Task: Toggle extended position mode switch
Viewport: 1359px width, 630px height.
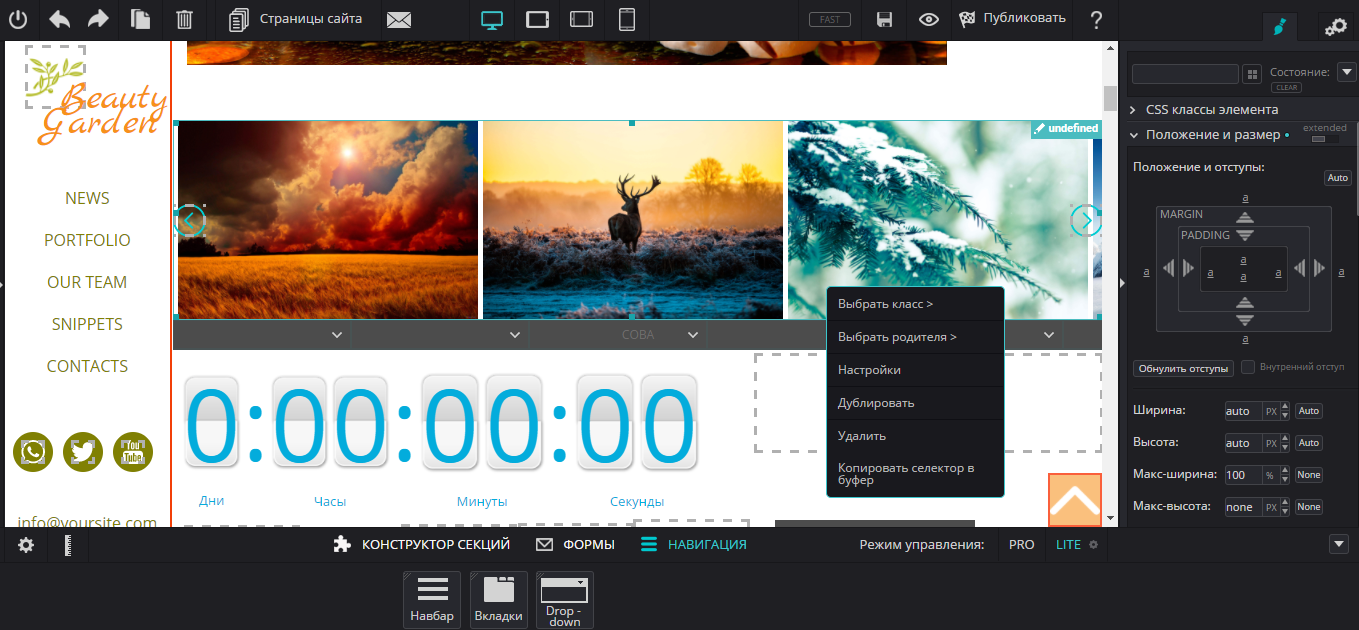Action: [1324, 139]
